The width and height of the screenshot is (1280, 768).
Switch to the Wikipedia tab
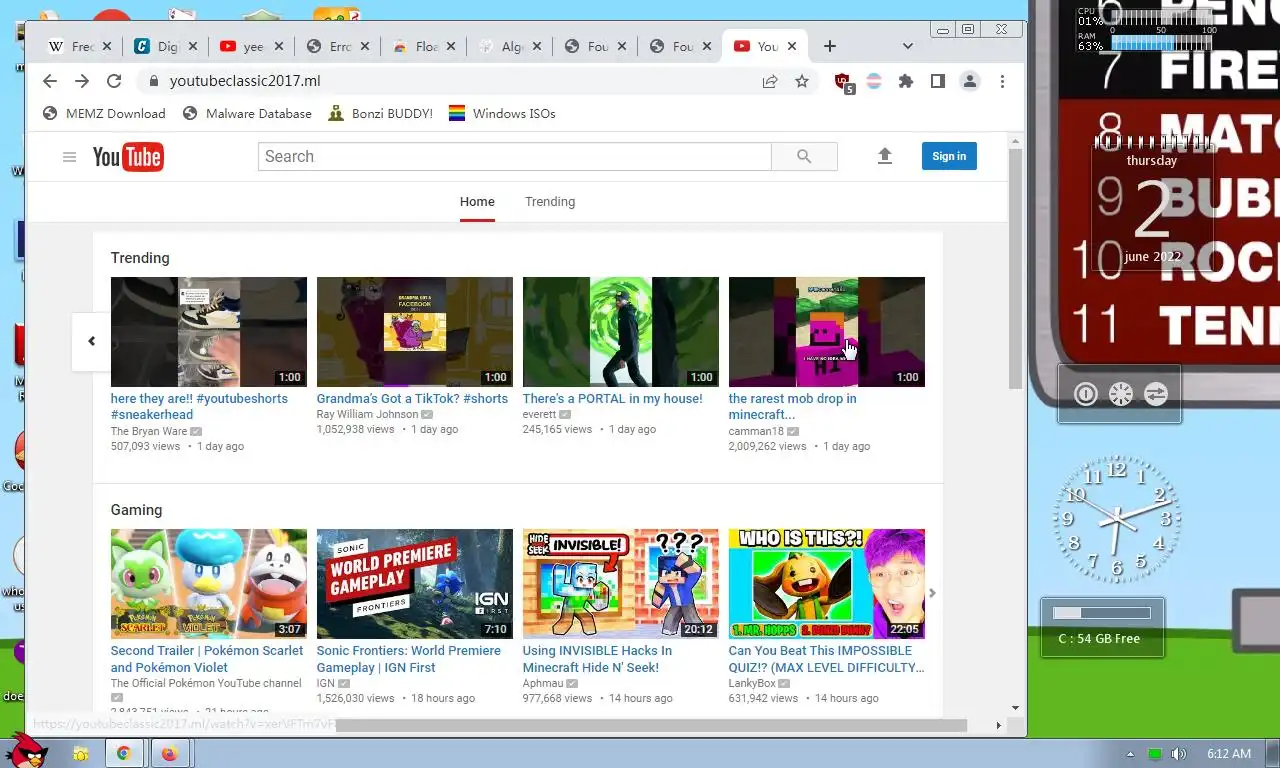[80, 46]
